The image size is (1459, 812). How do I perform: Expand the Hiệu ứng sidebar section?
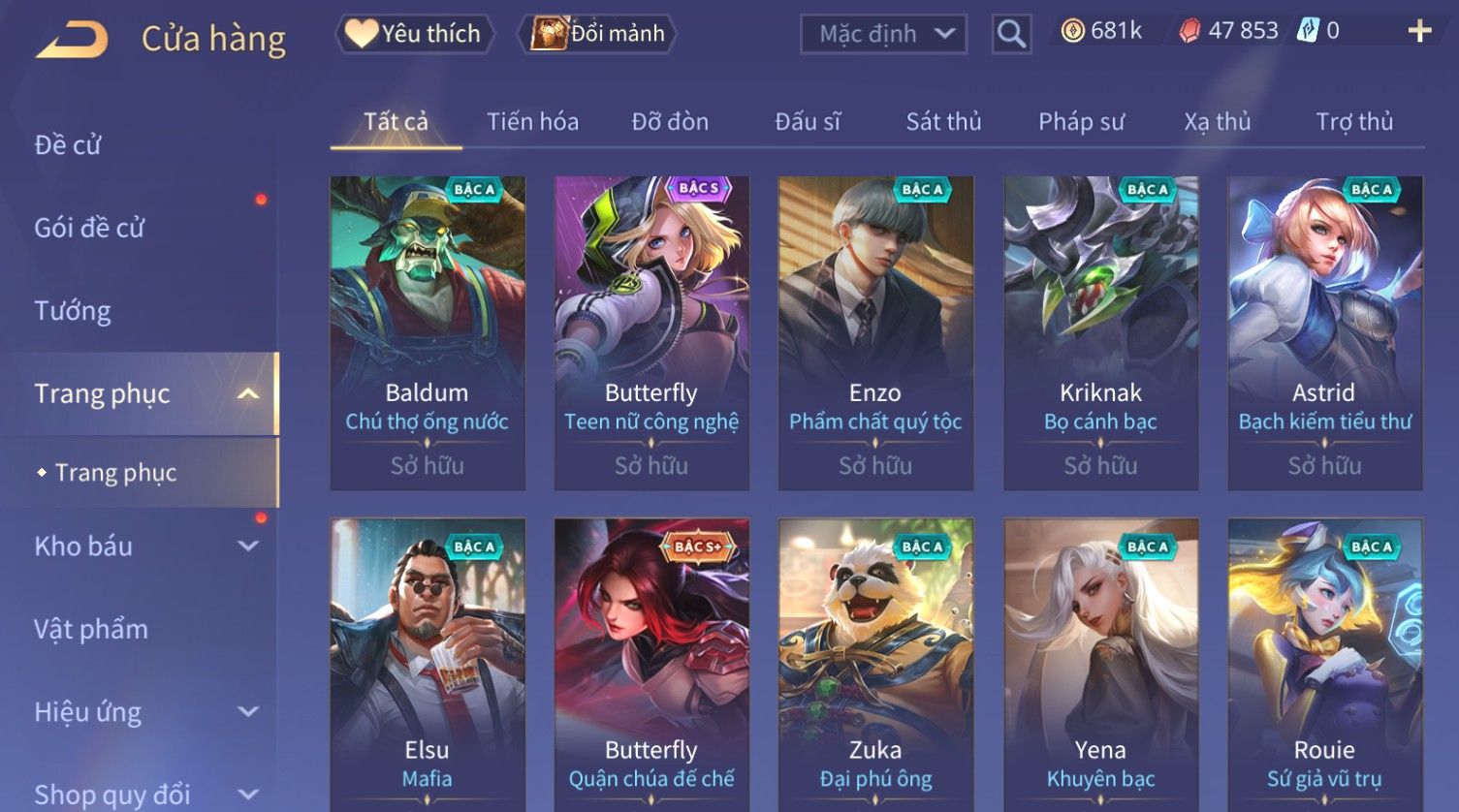(x=248, y=711)
